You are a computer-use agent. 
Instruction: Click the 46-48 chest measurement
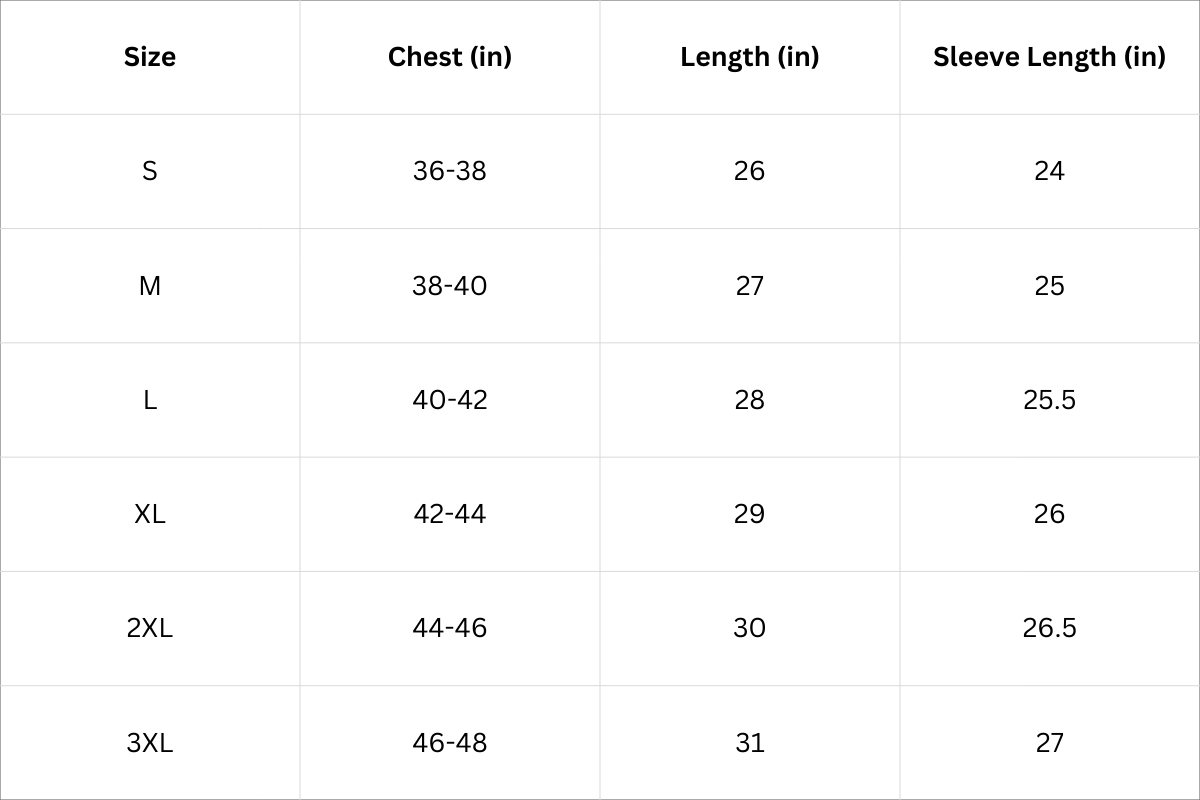point(449,743)
